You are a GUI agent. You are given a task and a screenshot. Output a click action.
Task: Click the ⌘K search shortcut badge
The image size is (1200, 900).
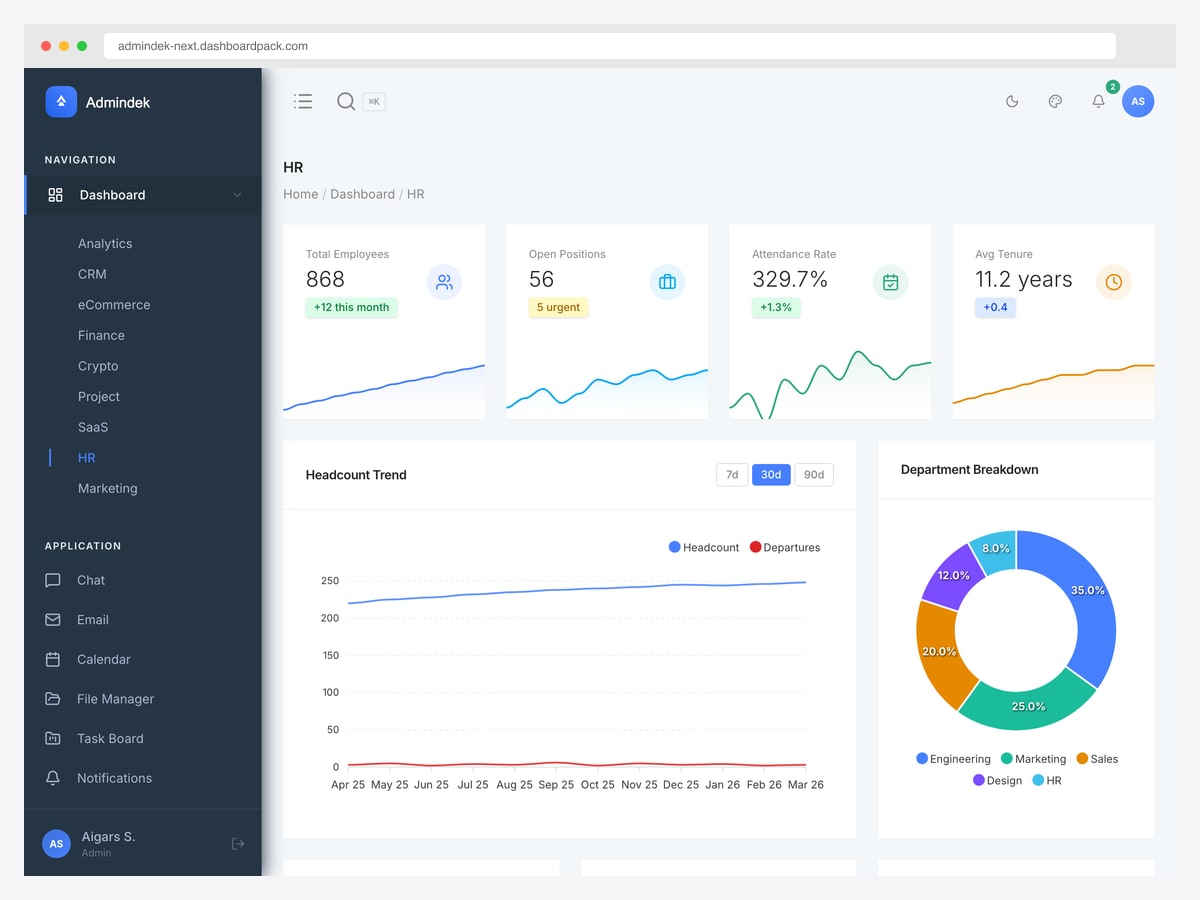(x=374, y=101)
